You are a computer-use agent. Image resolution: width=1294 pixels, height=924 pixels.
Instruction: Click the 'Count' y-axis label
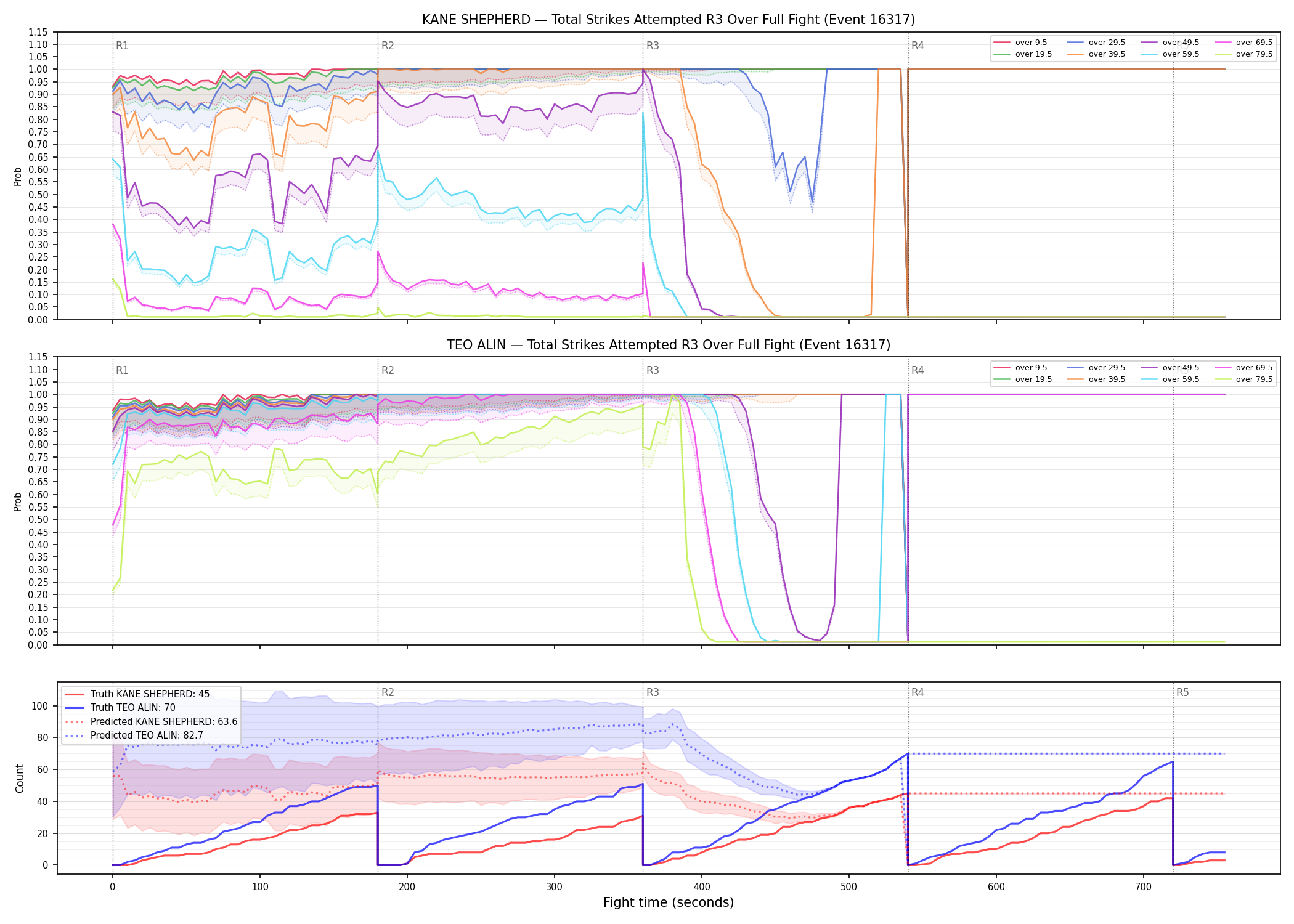20,778
